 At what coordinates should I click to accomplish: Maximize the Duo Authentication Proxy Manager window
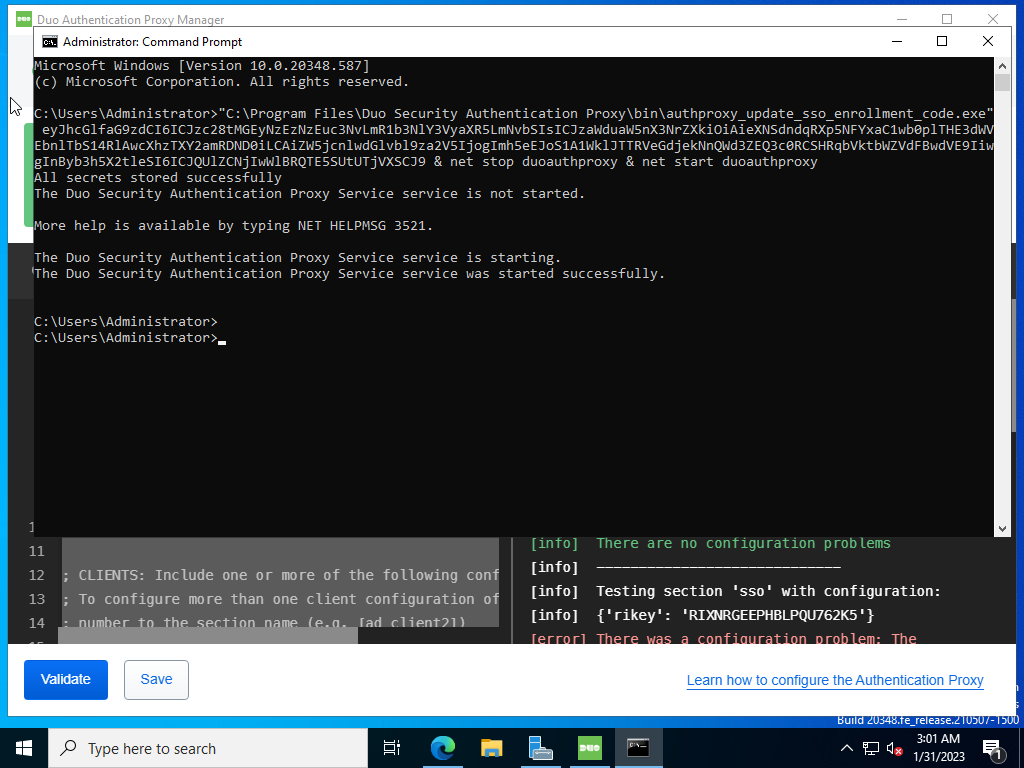[x=947, y=19]
